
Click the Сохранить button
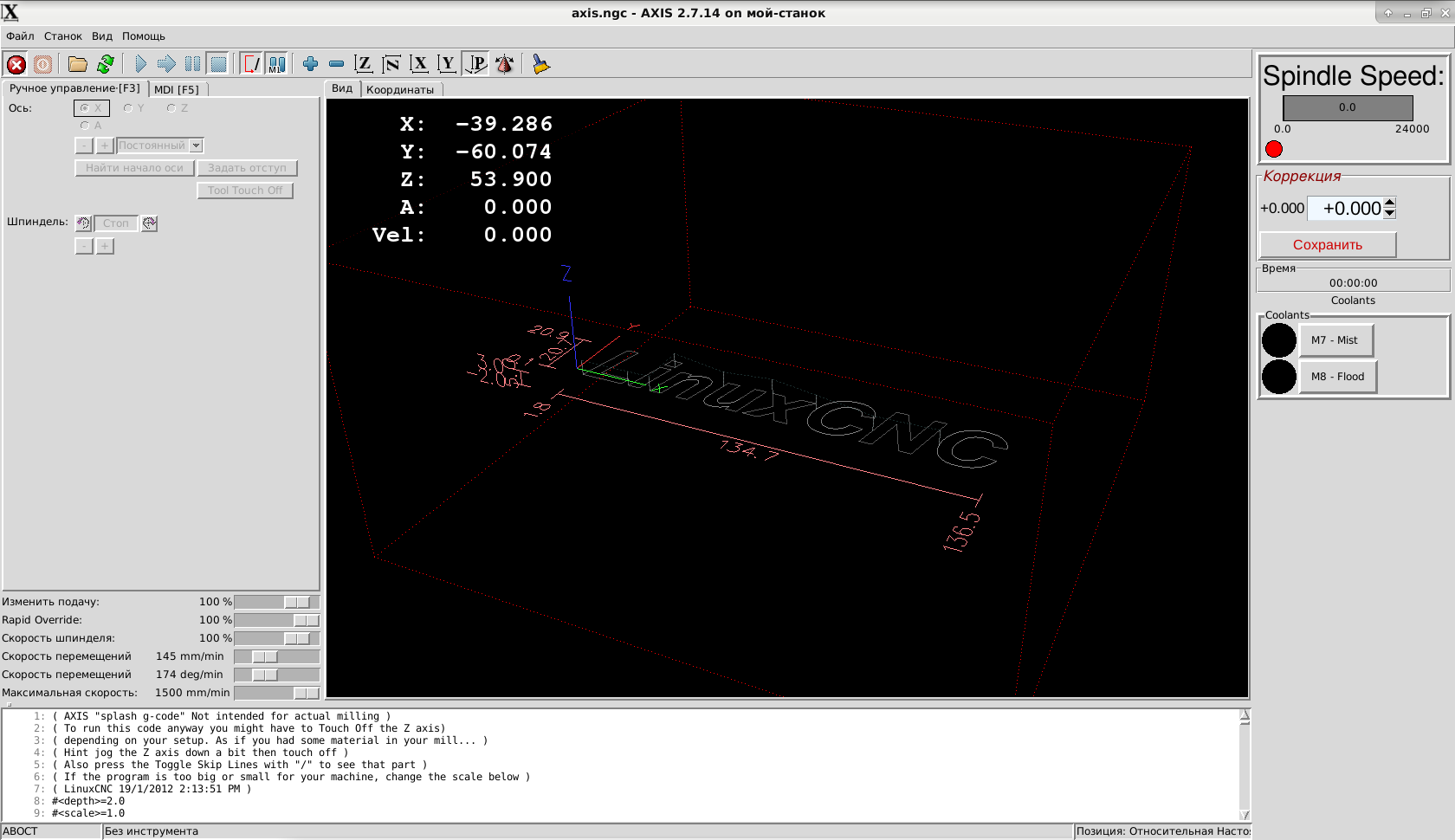(1328, 245)
